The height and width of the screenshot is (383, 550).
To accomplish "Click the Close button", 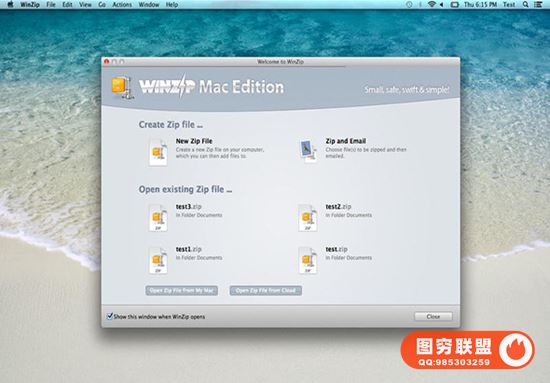I will pyautogui.click(x=433, y=316).
